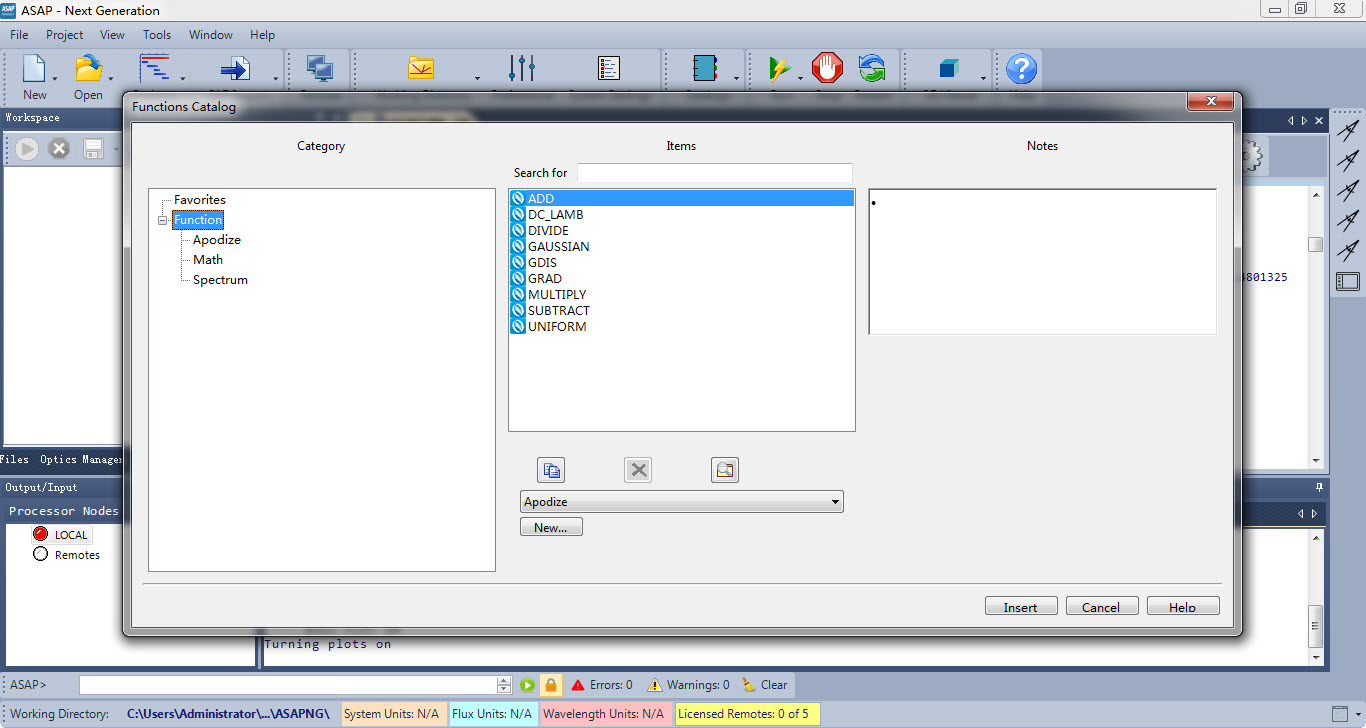Click the copy item icon below Items list
Viewport: 1366px width, 728px height.
tap(551, 470)
